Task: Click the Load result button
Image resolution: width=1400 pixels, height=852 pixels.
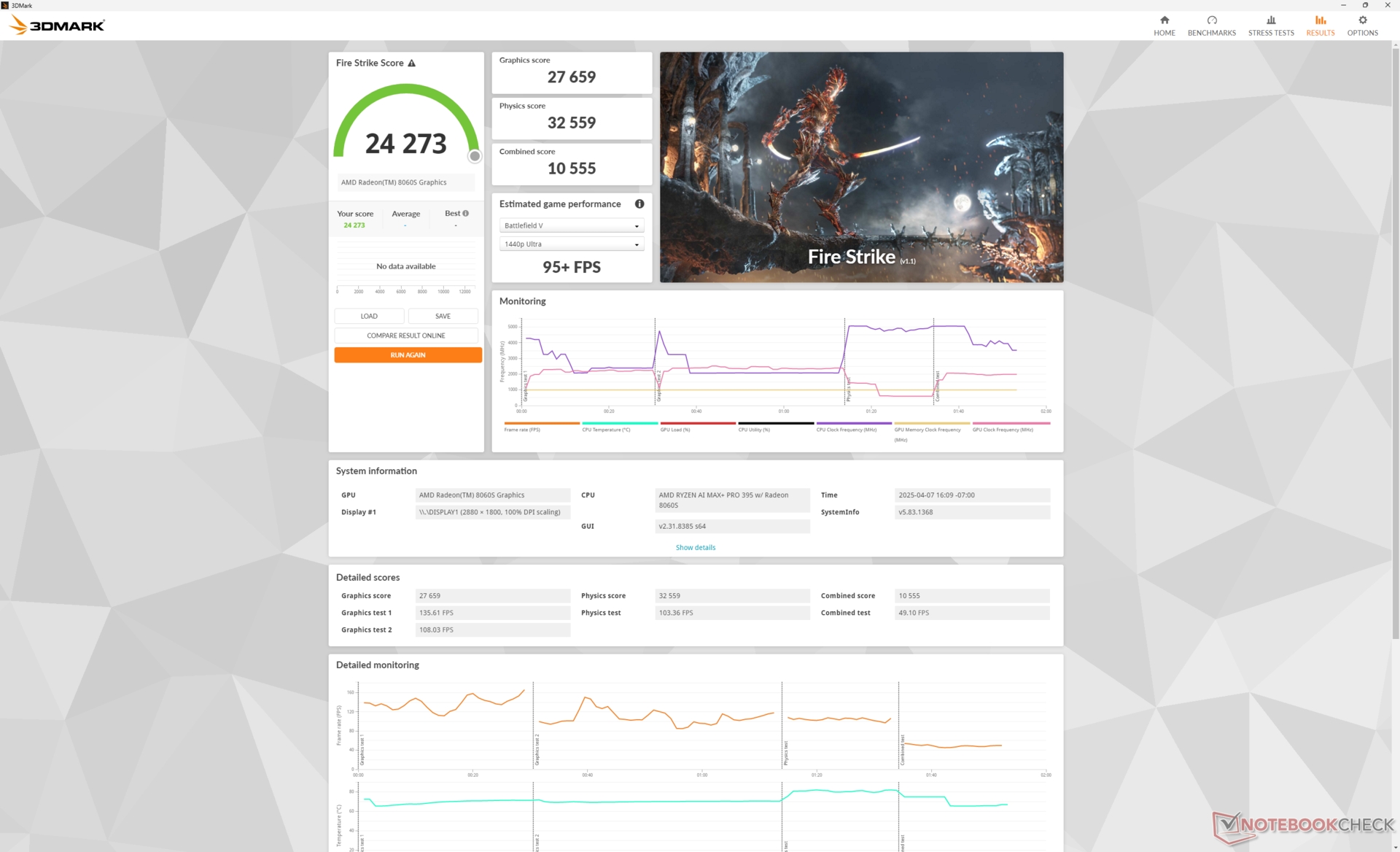Action: point(369,317)
